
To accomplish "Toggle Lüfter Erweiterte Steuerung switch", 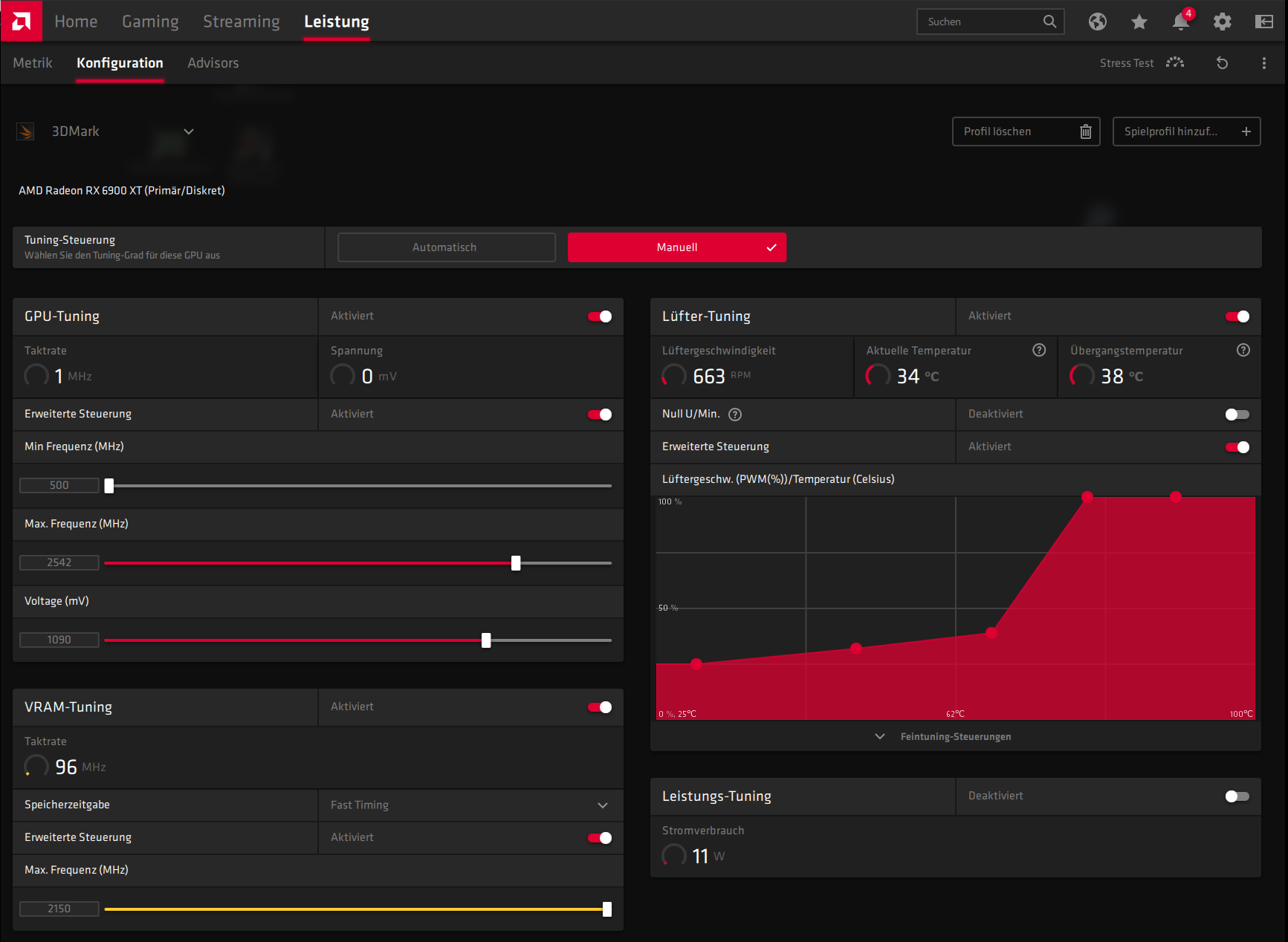I will pos(1237,447).
